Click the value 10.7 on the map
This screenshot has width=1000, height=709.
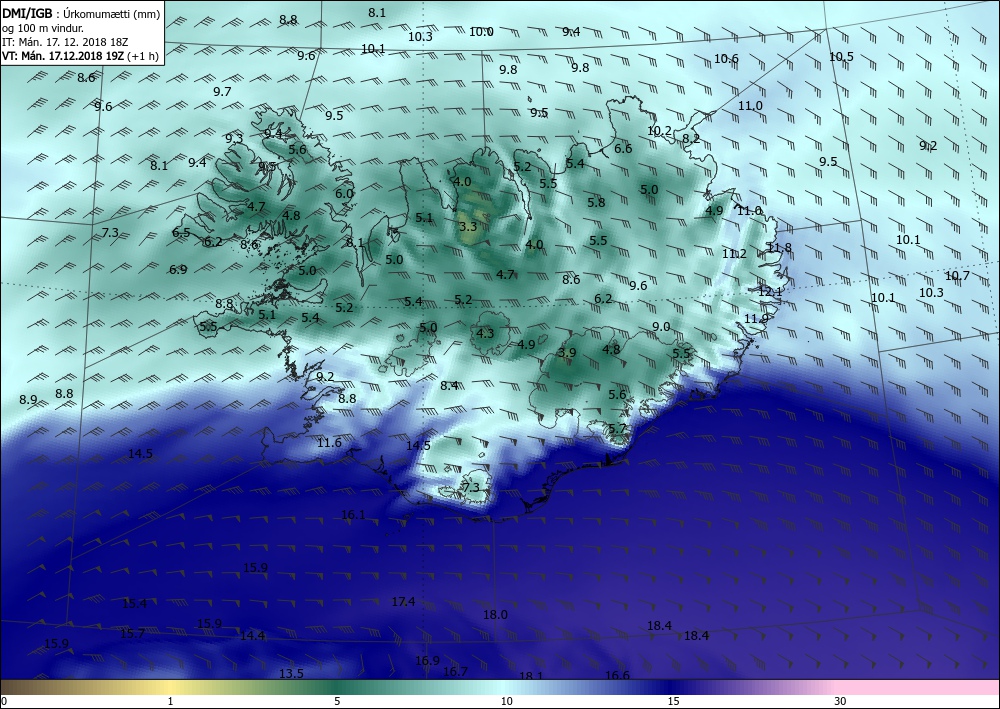957,276
